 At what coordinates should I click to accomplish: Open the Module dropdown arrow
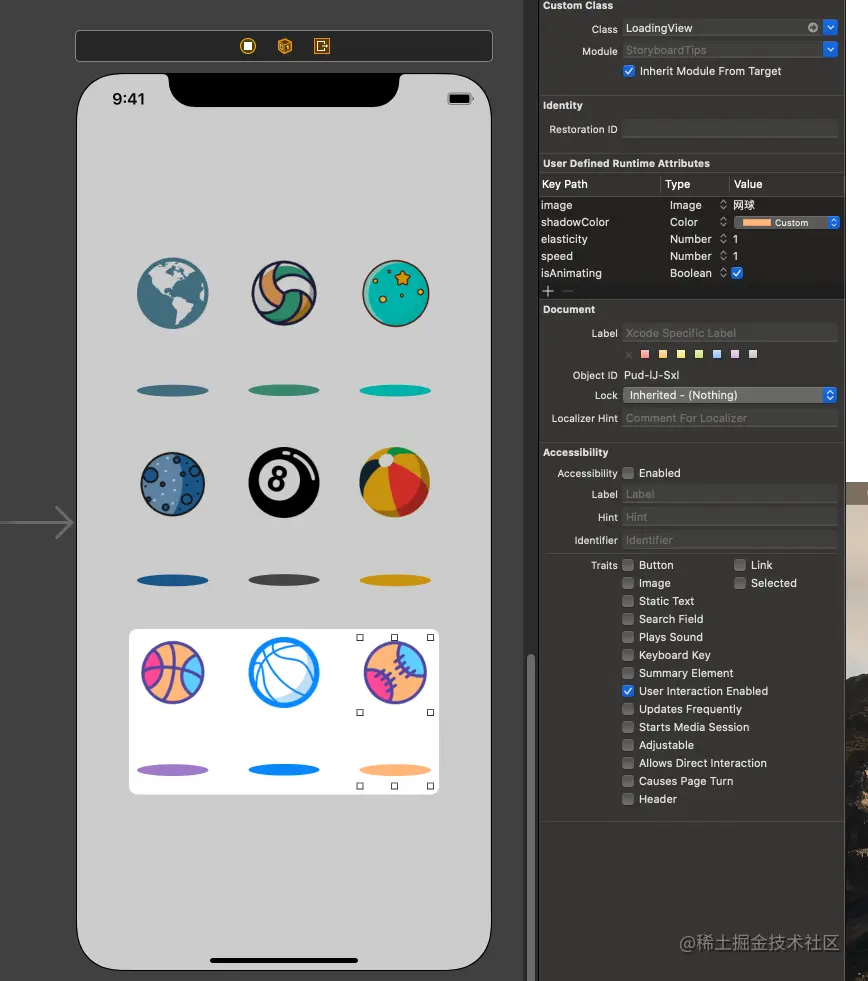point(830,49)
